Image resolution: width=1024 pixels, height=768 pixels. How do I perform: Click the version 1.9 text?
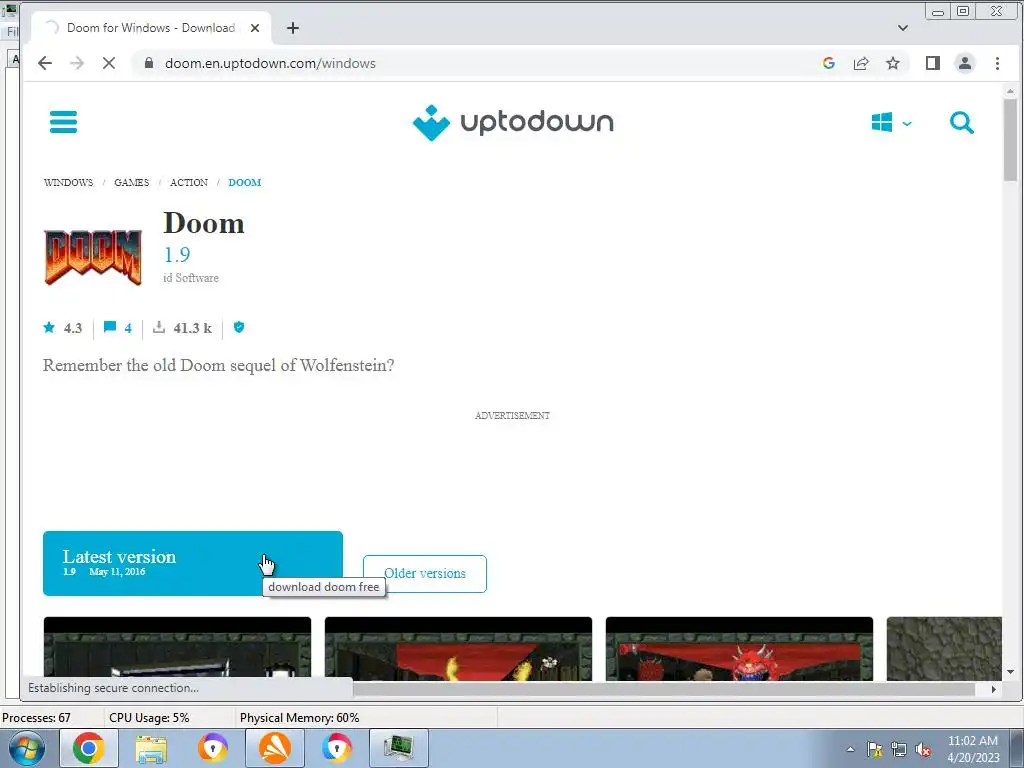click(x=177, y=254)
